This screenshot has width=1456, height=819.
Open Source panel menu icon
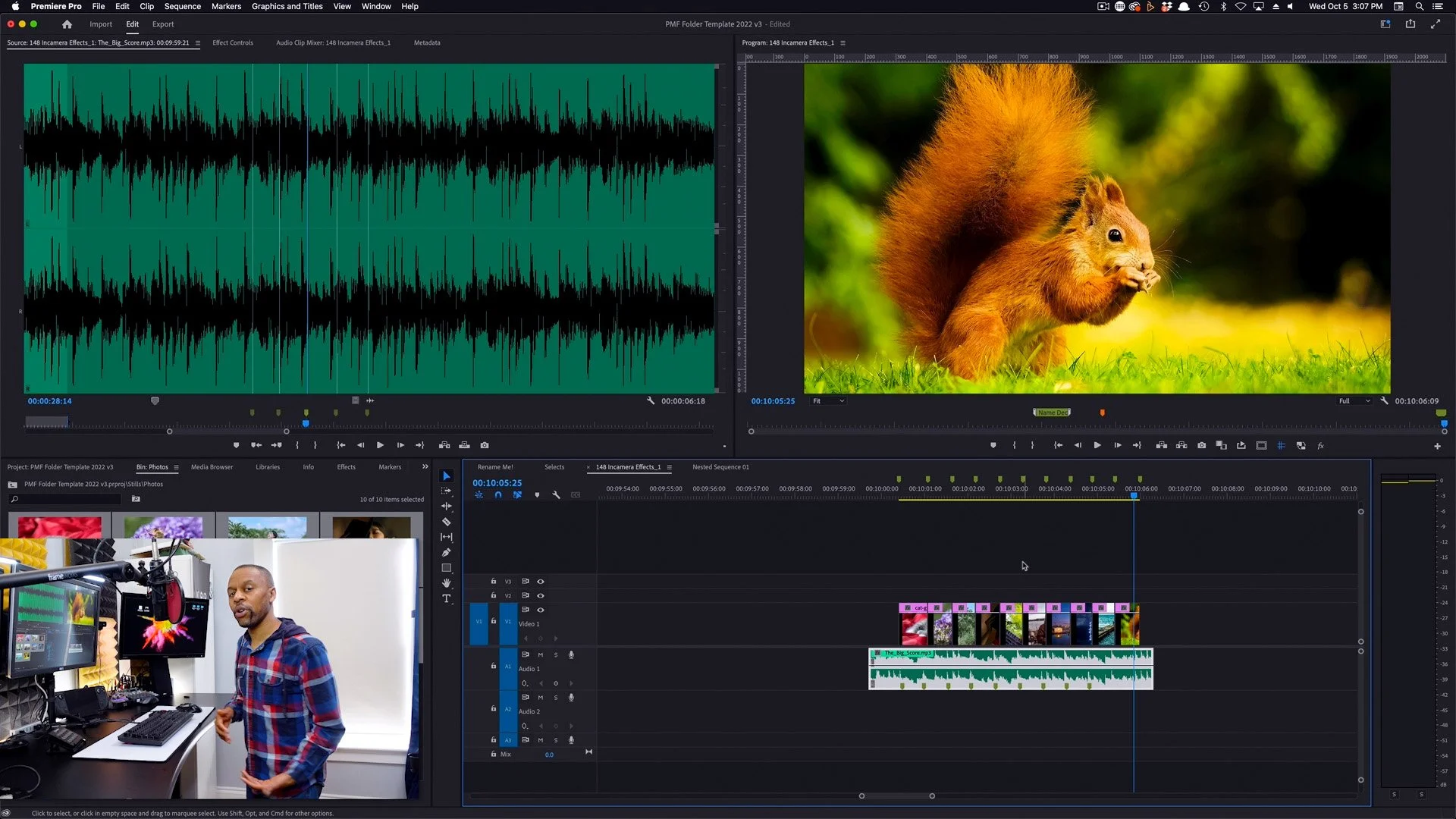(x=197, y=43)
